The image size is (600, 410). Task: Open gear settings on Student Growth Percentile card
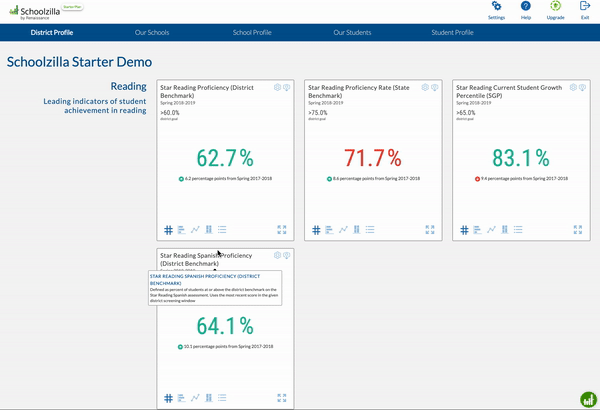[573, 87]
